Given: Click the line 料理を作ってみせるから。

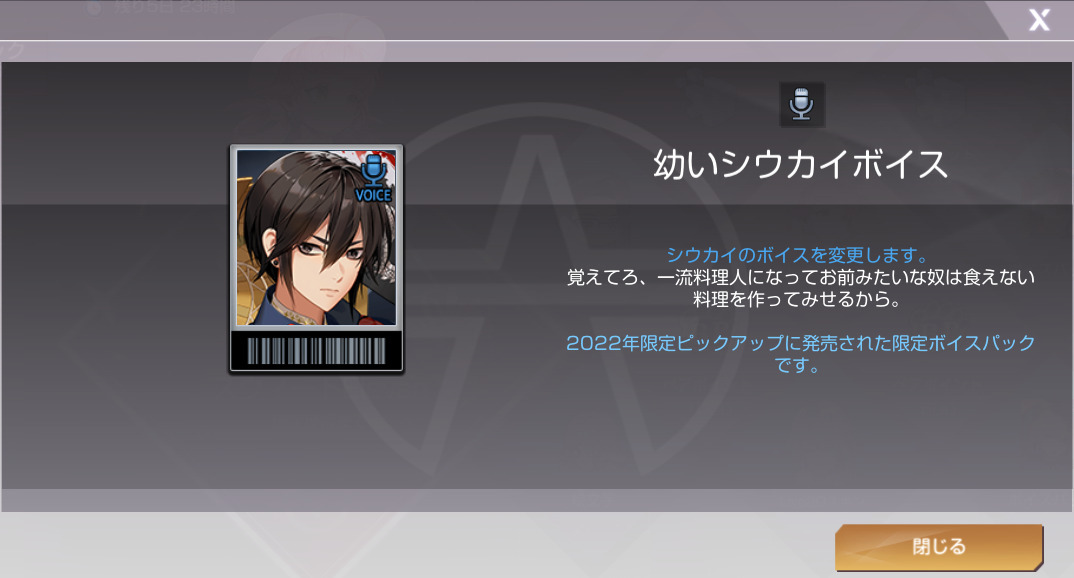Looking at the screenshot, I should coord(797,299).
